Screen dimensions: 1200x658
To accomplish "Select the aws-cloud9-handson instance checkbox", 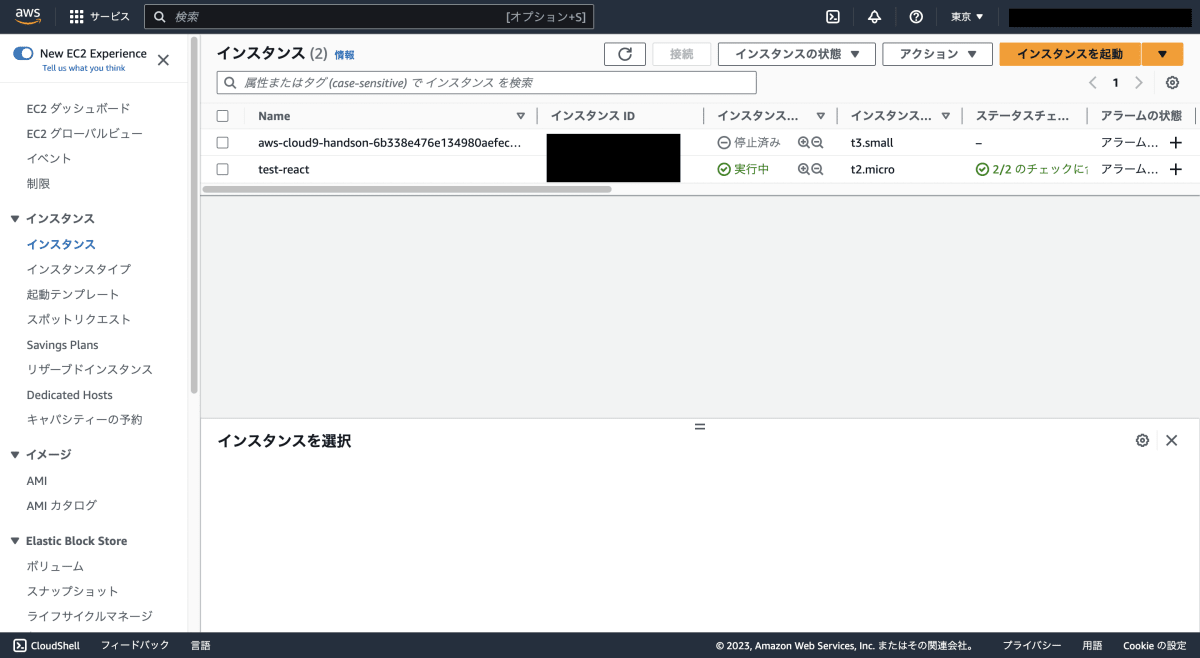I will (222, 143).
